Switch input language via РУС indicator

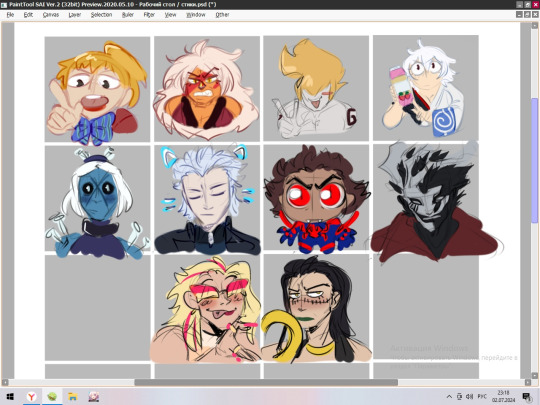(x=482, y=397)
